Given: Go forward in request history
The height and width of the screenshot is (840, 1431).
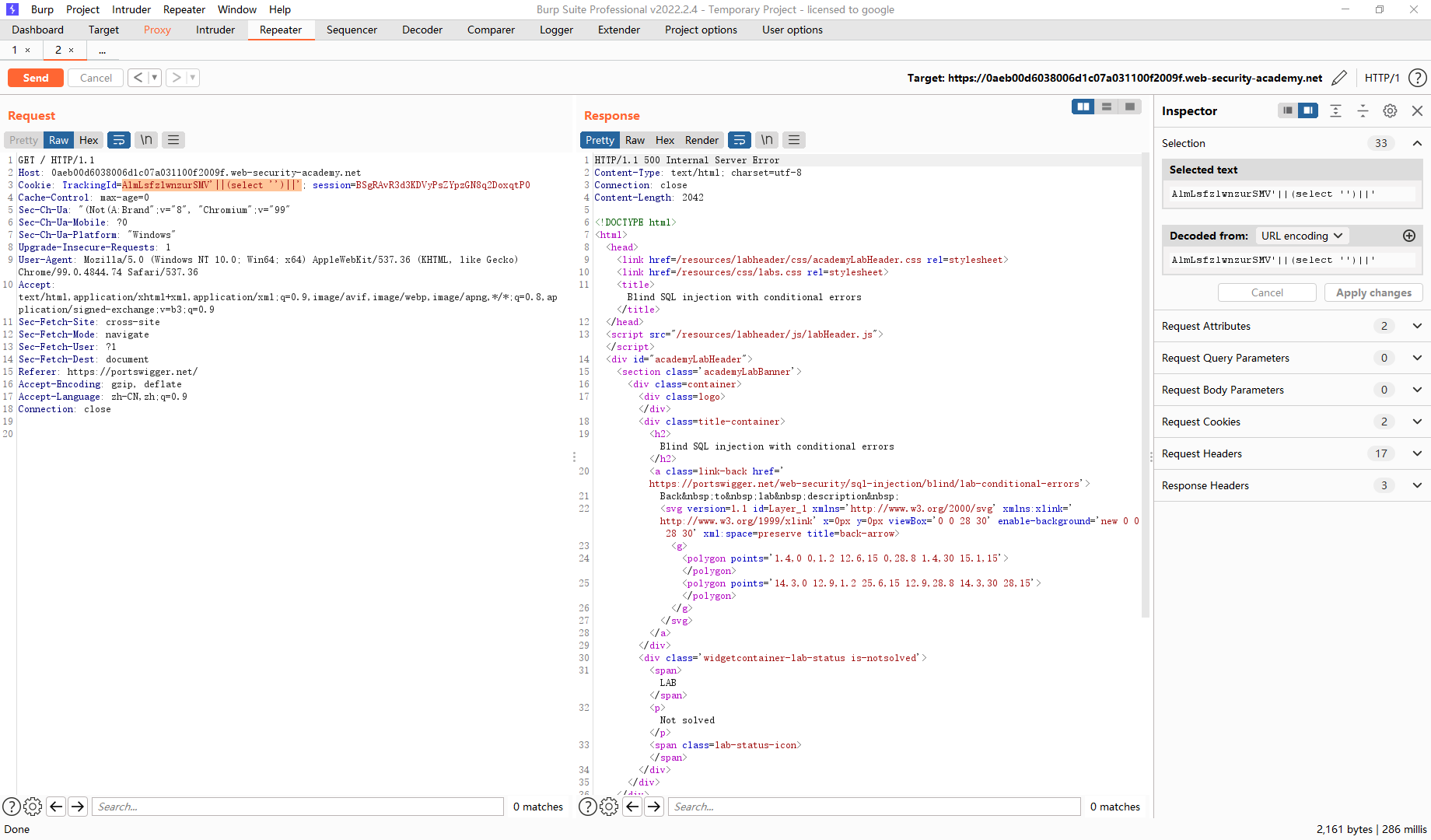Looking at the screenshot, I should tap(177, 78).
